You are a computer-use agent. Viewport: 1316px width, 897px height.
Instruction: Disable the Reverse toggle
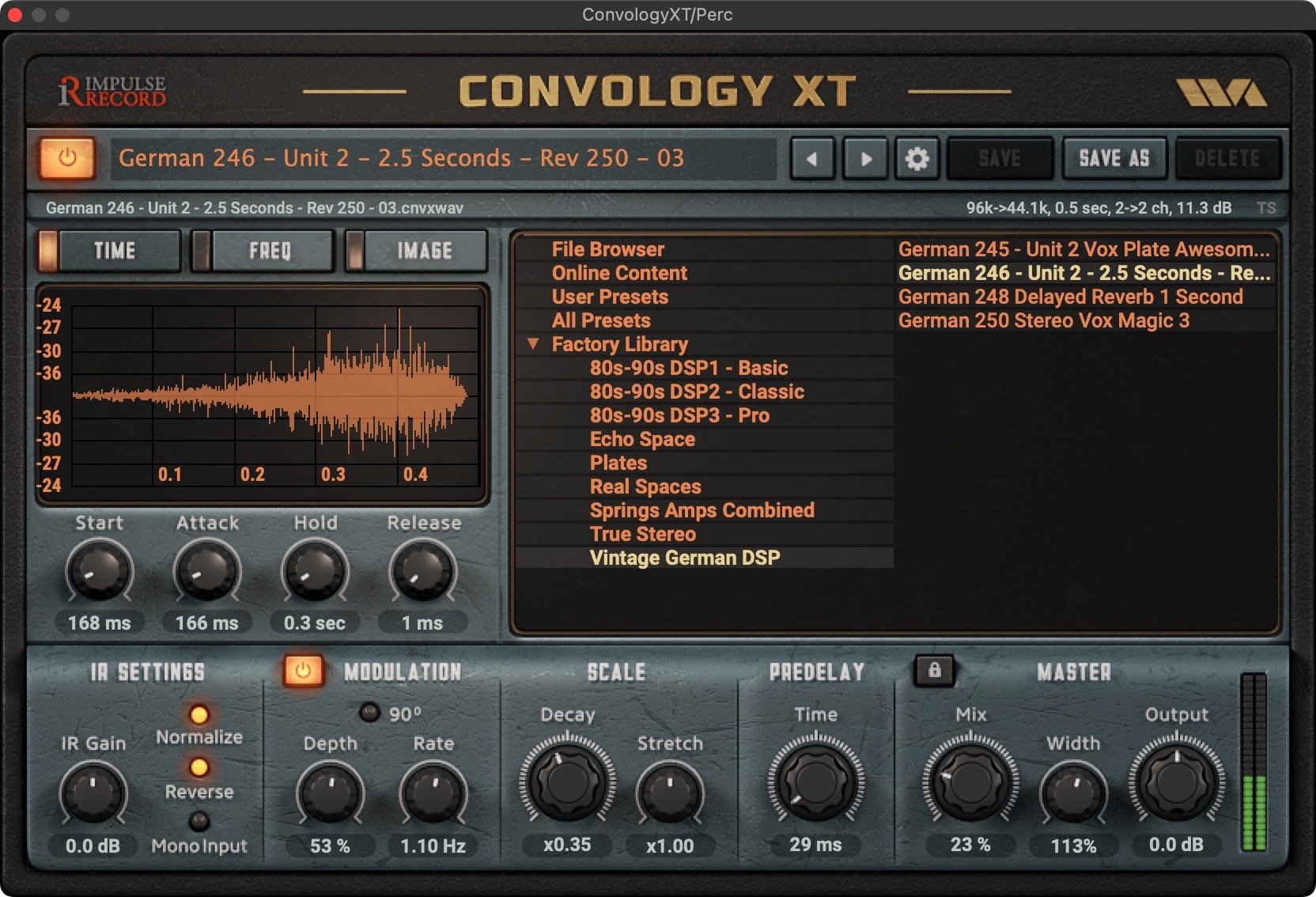click(x=199, y=766)
